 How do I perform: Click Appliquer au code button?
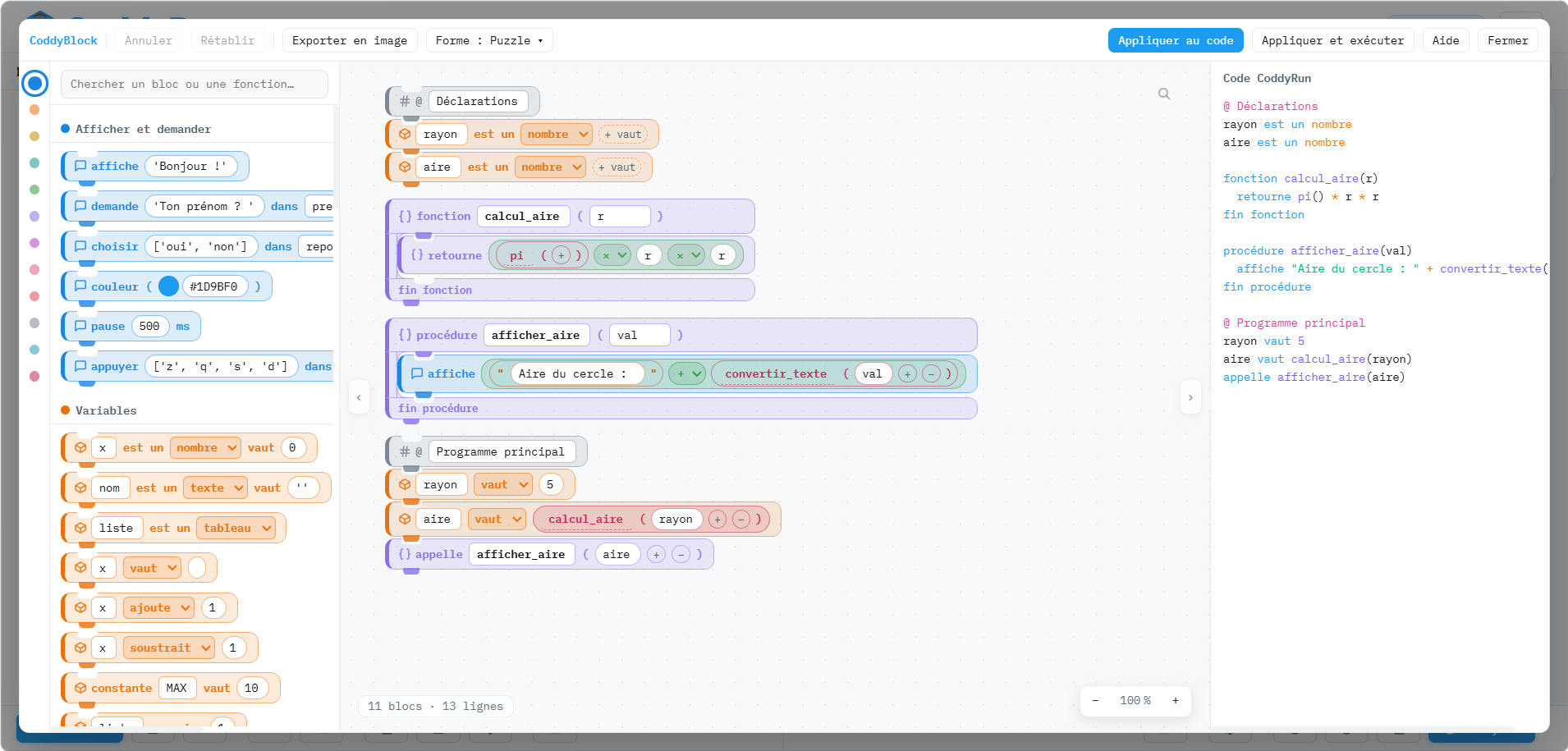(x=1176, y=40)
